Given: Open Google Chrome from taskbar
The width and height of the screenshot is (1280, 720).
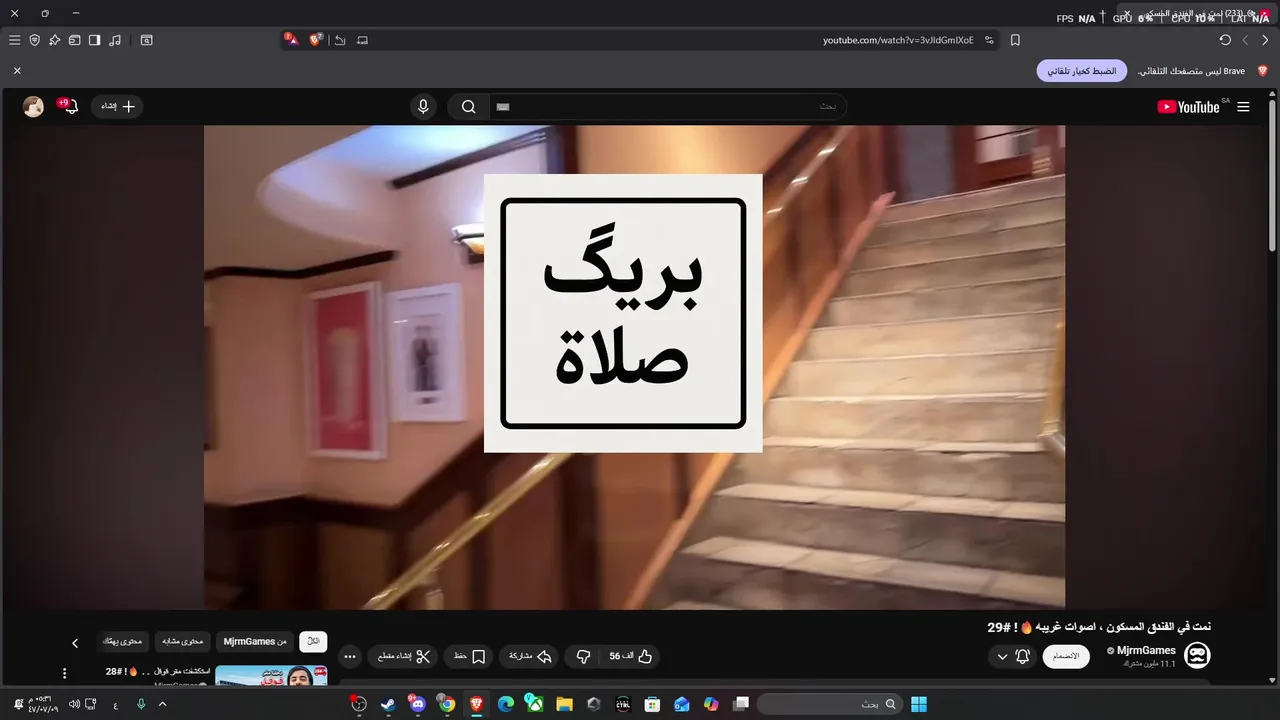Looking at the screenshot, I should pyautogui.click(x=446, y=704).
